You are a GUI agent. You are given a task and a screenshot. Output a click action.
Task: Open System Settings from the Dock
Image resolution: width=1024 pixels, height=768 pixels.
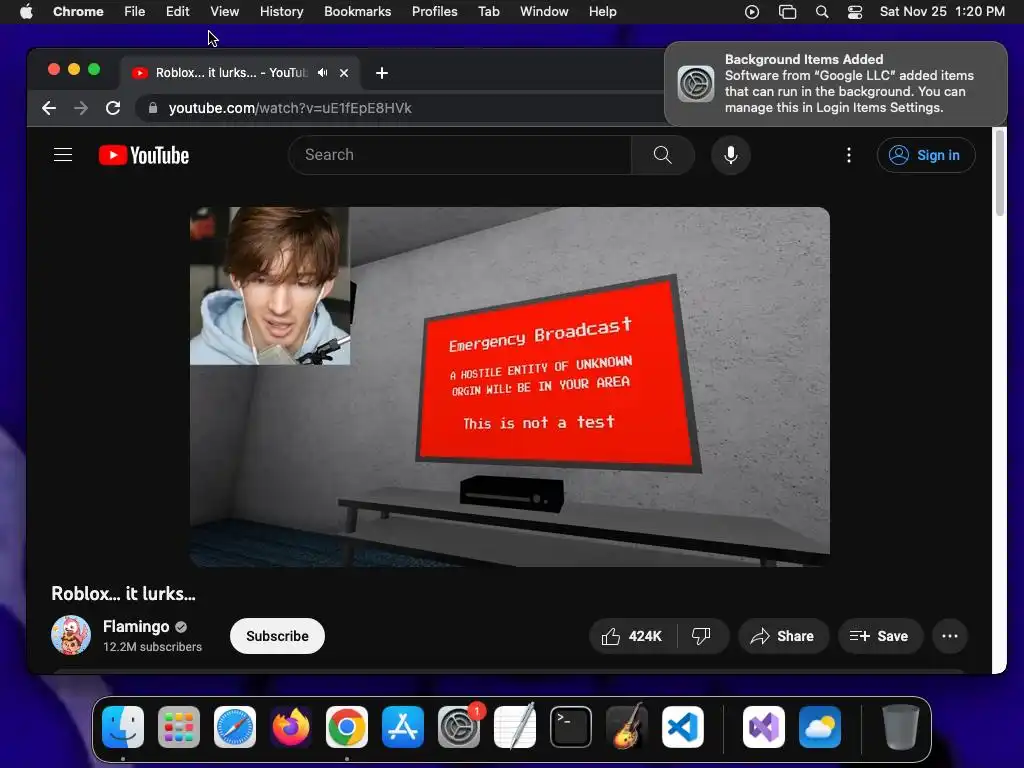coord(459,727)
